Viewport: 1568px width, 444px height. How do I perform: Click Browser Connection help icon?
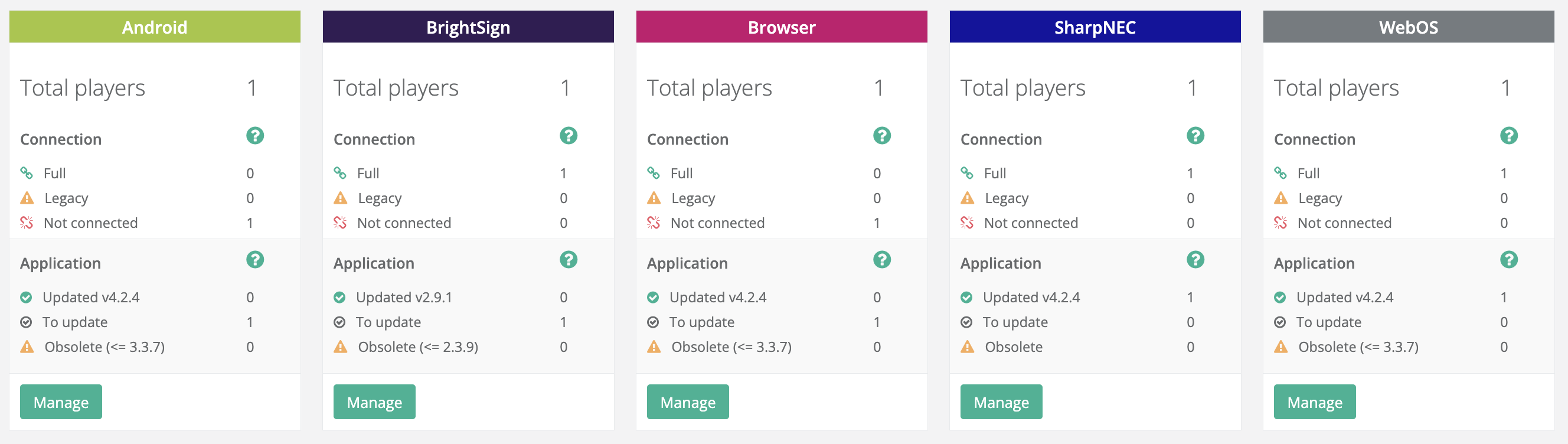(x=881, y=136)
